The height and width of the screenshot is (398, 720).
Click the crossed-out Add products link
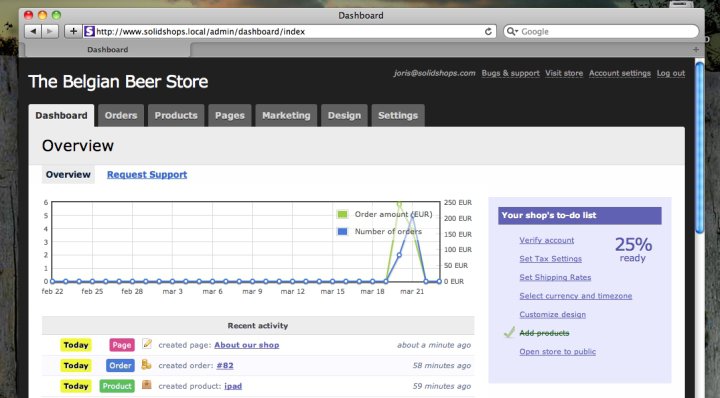tap(544, 333)
